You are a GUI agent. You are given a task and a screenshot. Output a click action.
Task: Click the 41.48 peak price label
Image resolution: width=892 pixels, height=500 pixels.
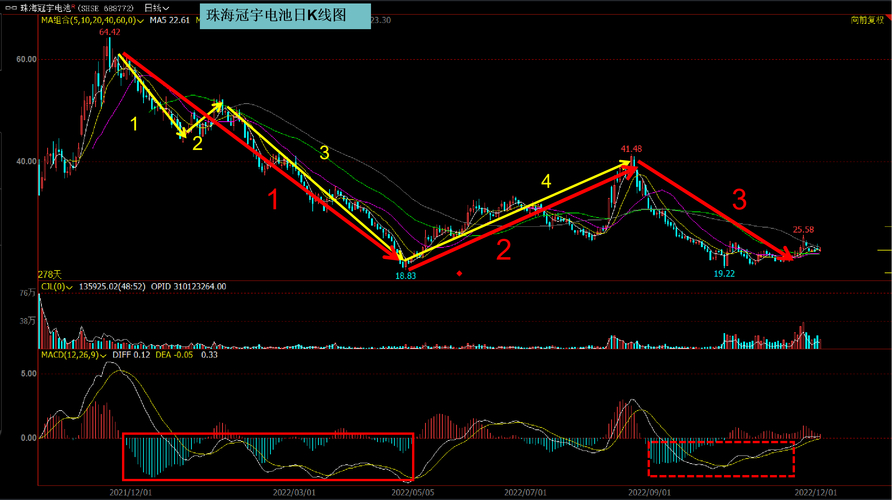pyautogui.click(x=631, y=149)
